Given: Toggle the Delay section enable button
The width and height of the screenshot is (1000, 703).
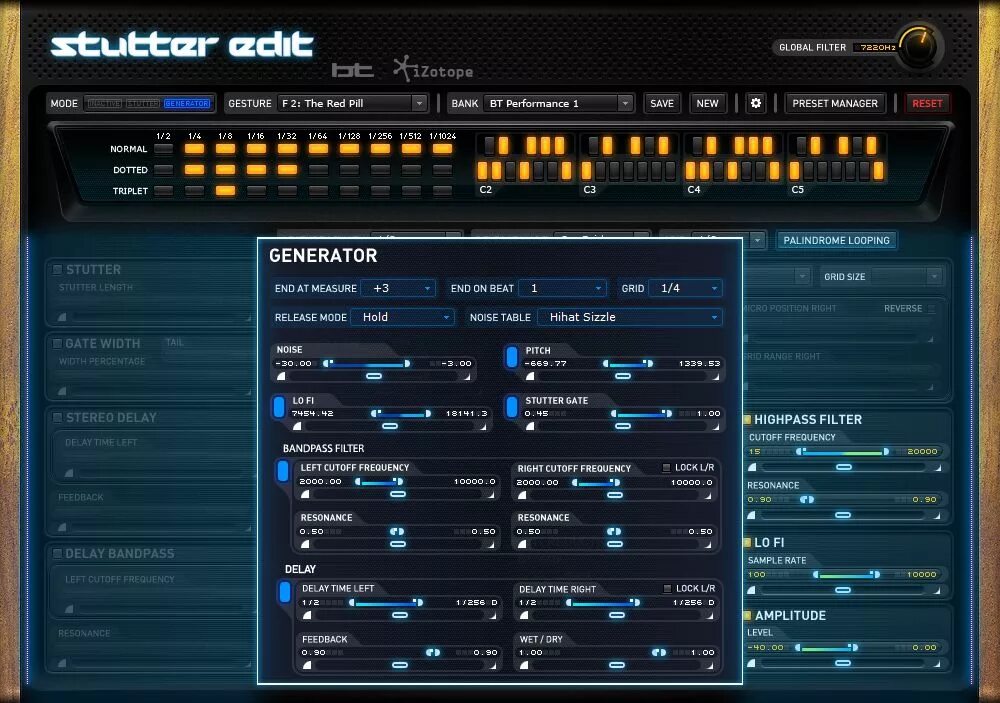Looking at the screenshot, I should (x=284, y=591).
